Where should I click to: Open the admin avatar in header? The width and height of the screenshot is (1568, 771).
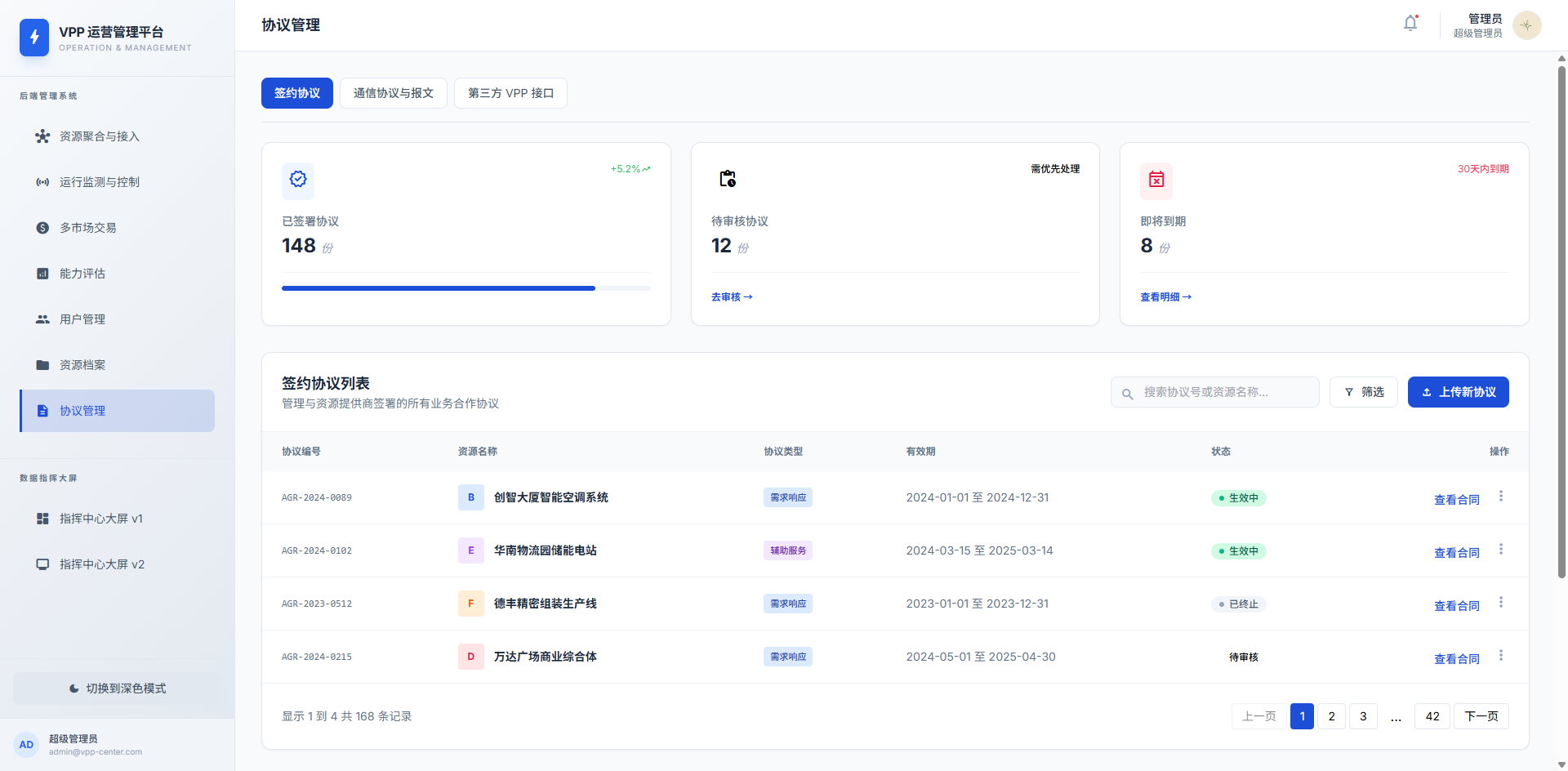(1526, 25)
